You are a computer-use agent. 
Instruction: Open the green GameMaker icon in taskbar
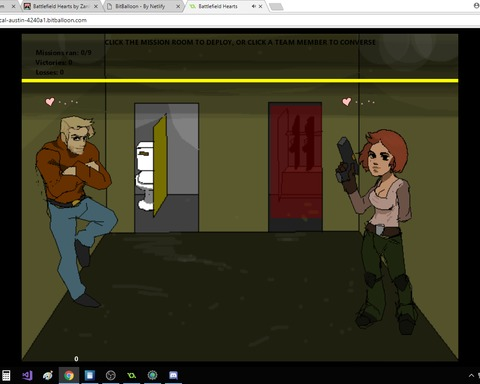132,376
